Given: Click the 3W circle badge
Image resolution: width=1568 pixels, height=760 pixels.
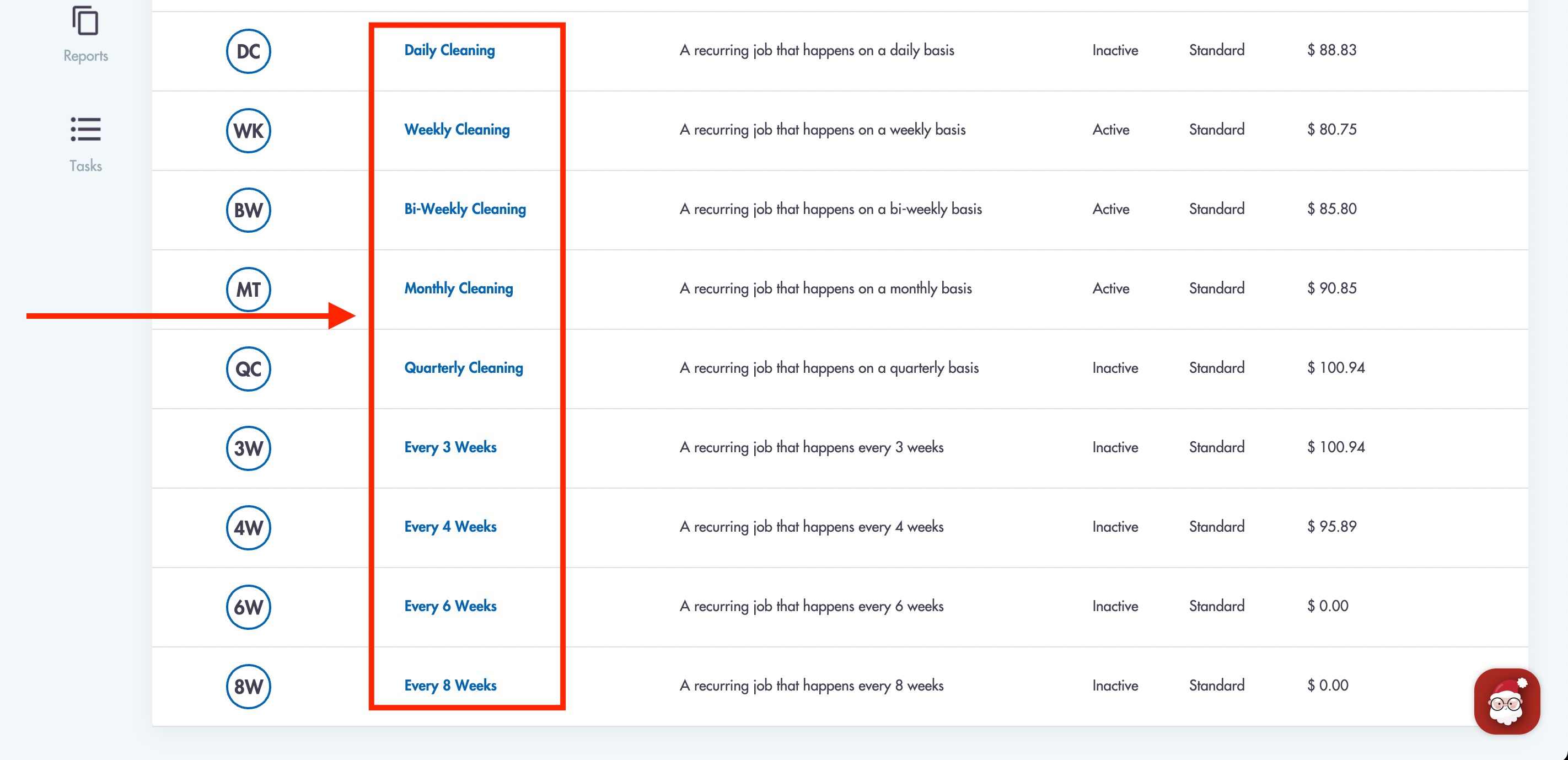Looking at the screenshot, I should click(x=248, y=448).
